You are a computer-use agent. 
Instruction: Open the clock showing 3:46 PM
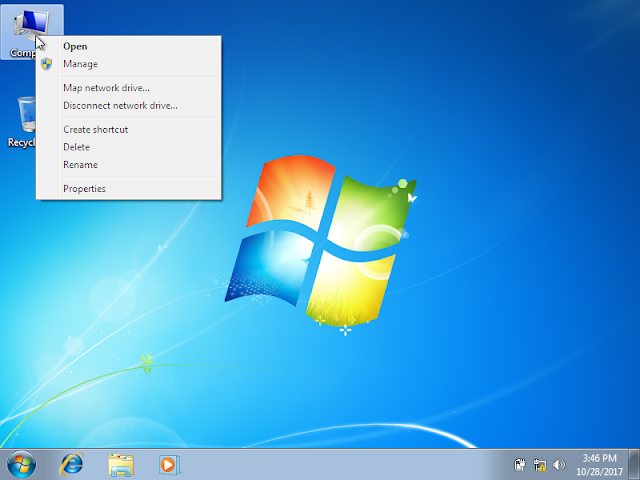pos(599,464)
